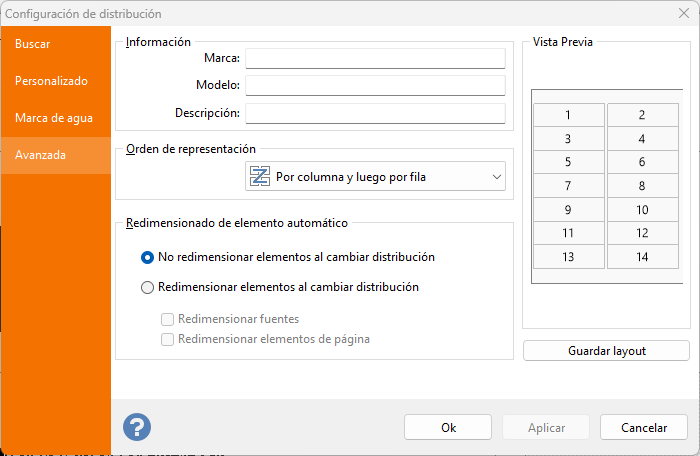Expand the Orden de representación dropdown arrow
The image size is (700, 456).
497,177
